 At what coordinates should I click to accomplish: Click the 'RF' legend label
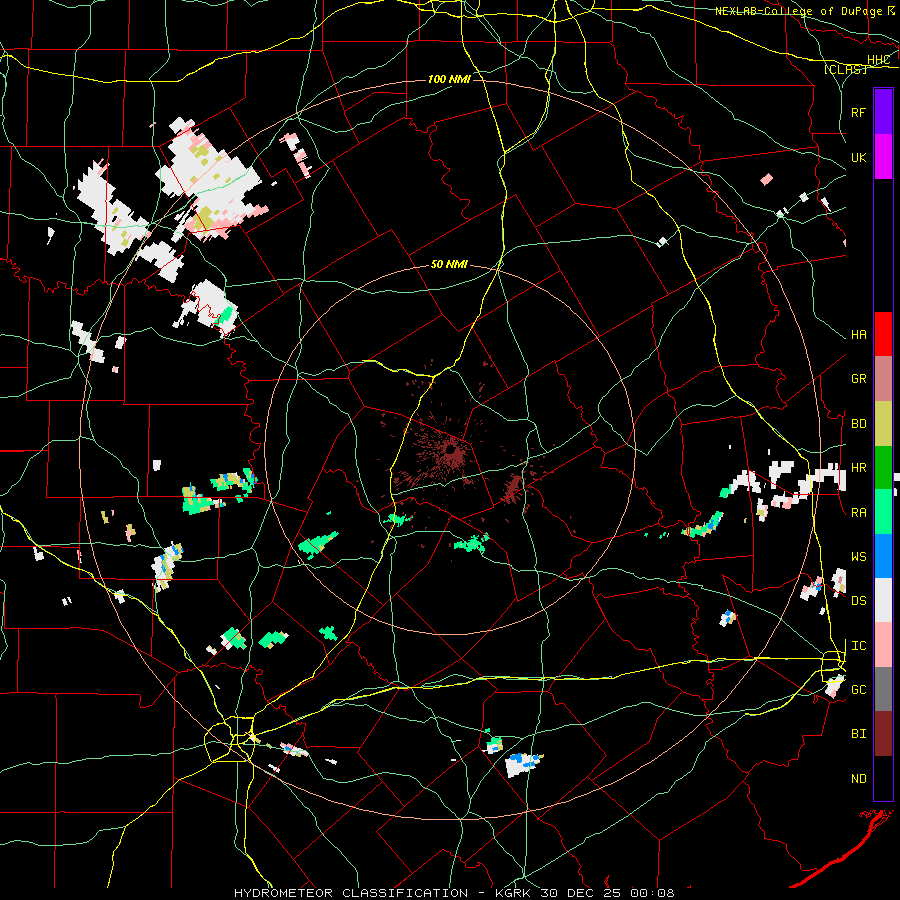pos(858,112)
